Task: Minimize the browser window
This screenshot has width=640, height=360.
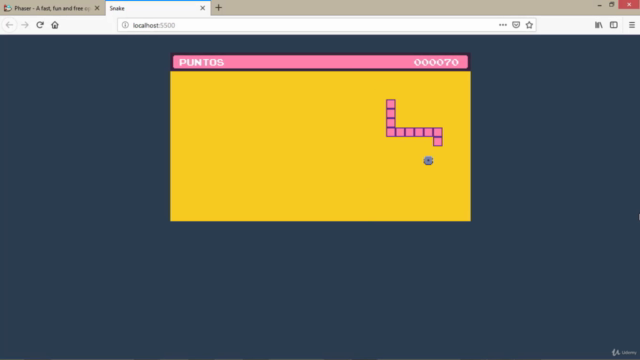Action: tap(599, 5)
